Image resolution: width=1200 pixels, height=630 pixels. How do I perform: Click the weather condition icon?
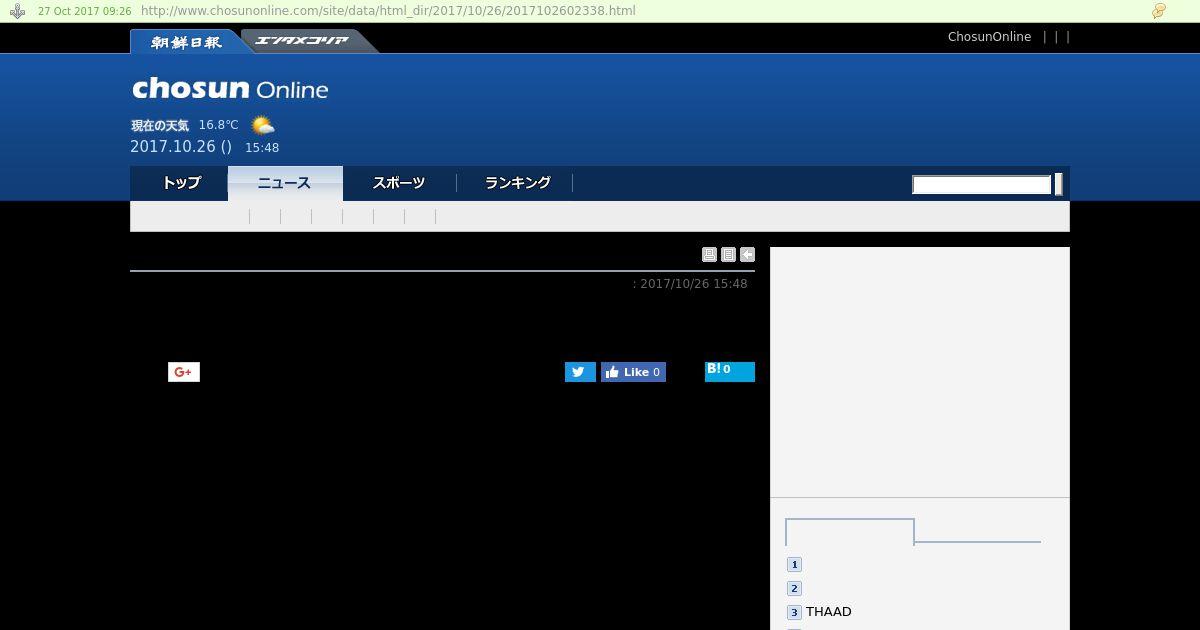(x=262, y=126)
